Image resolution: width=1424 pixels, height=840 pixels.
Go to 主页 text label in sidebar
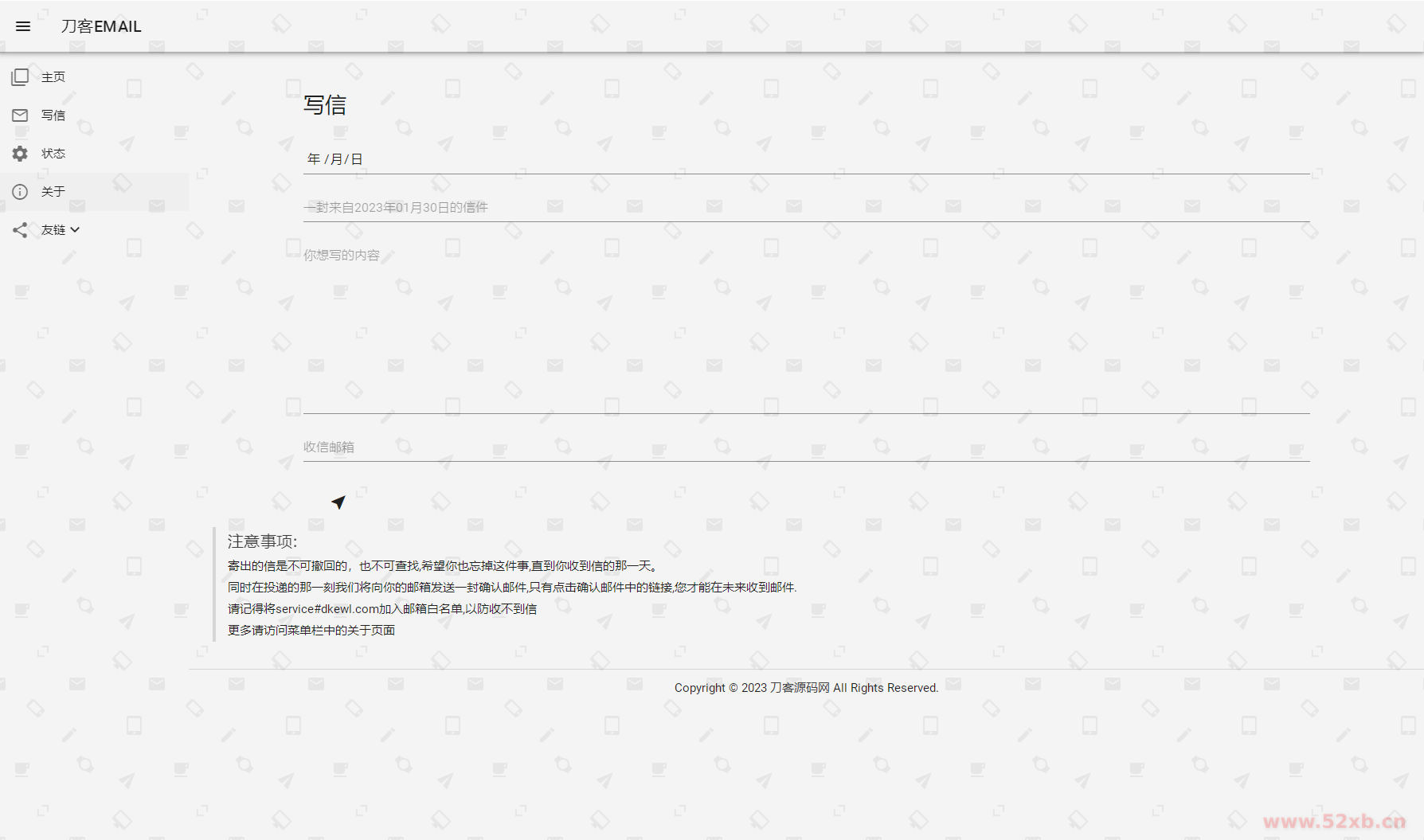click(53, 77)
